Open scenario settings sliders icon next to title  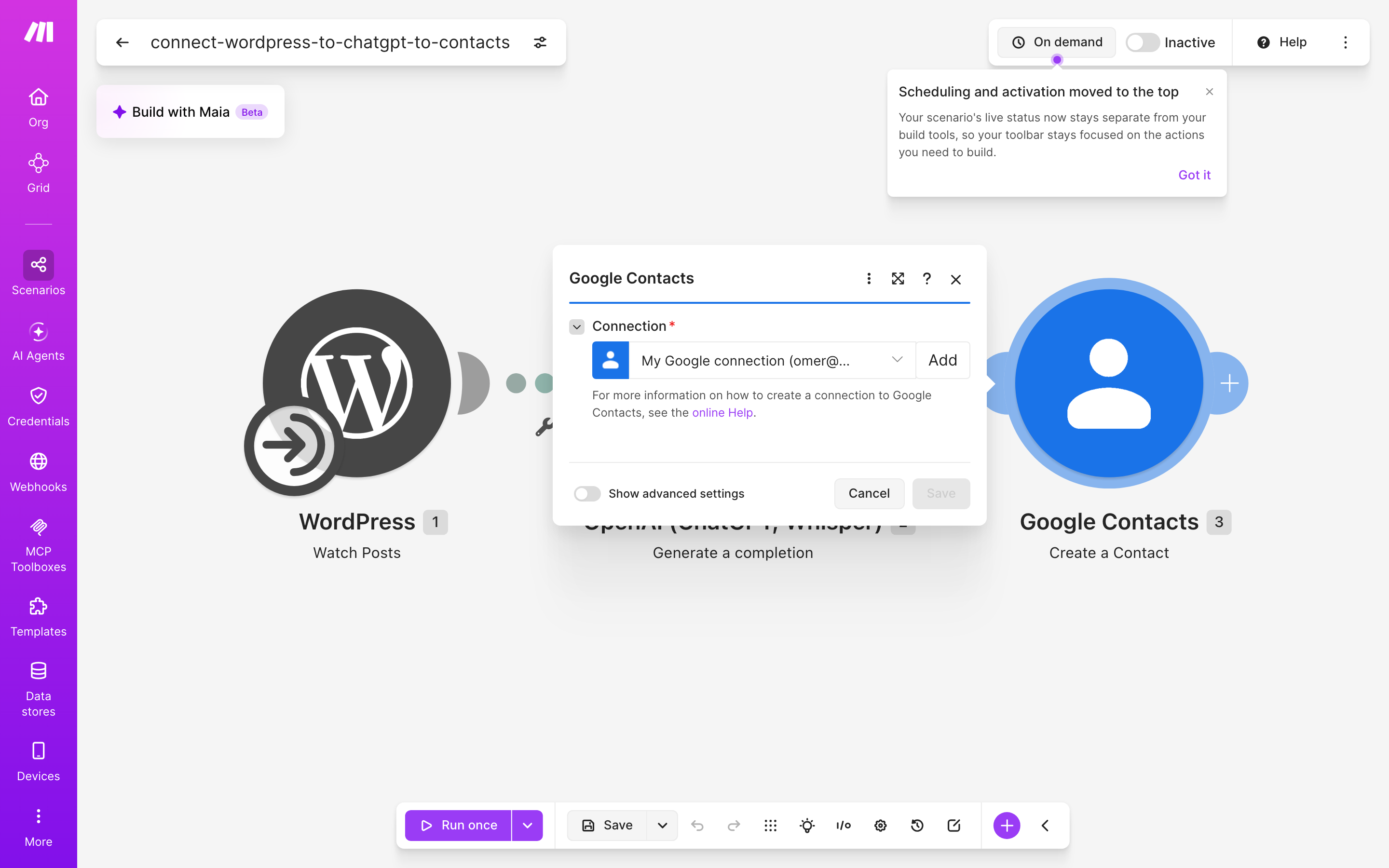540,42
